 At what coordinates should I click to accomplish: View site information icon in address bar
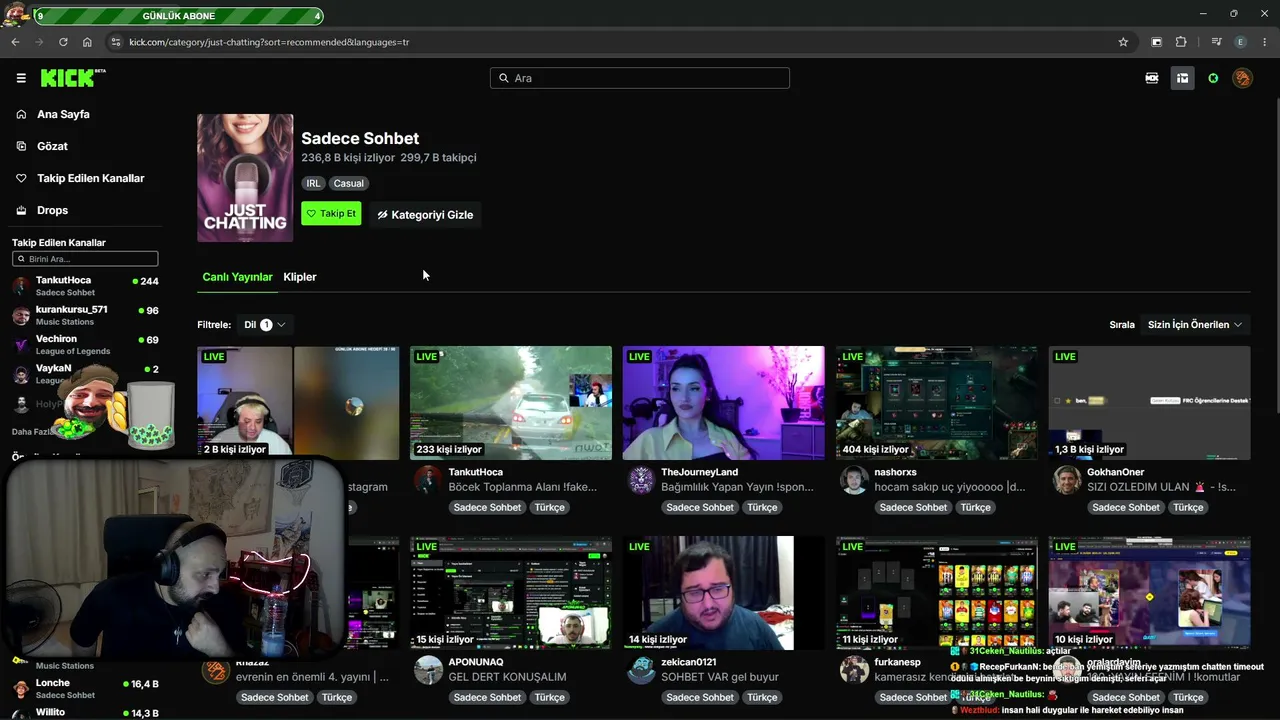[x=116, y=42]
